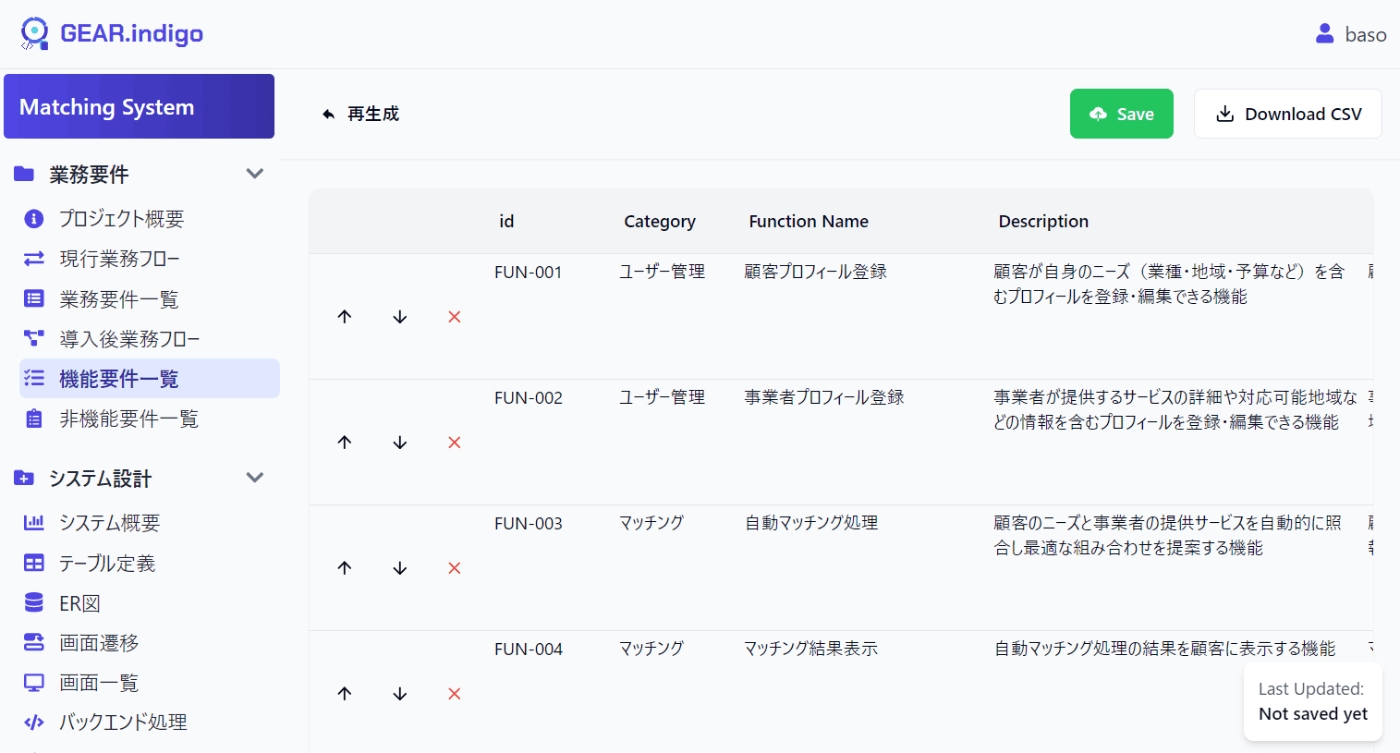1400x753 pixels.
Task: Move FUN-002 row down with arrow
Action: click(400, 442)
